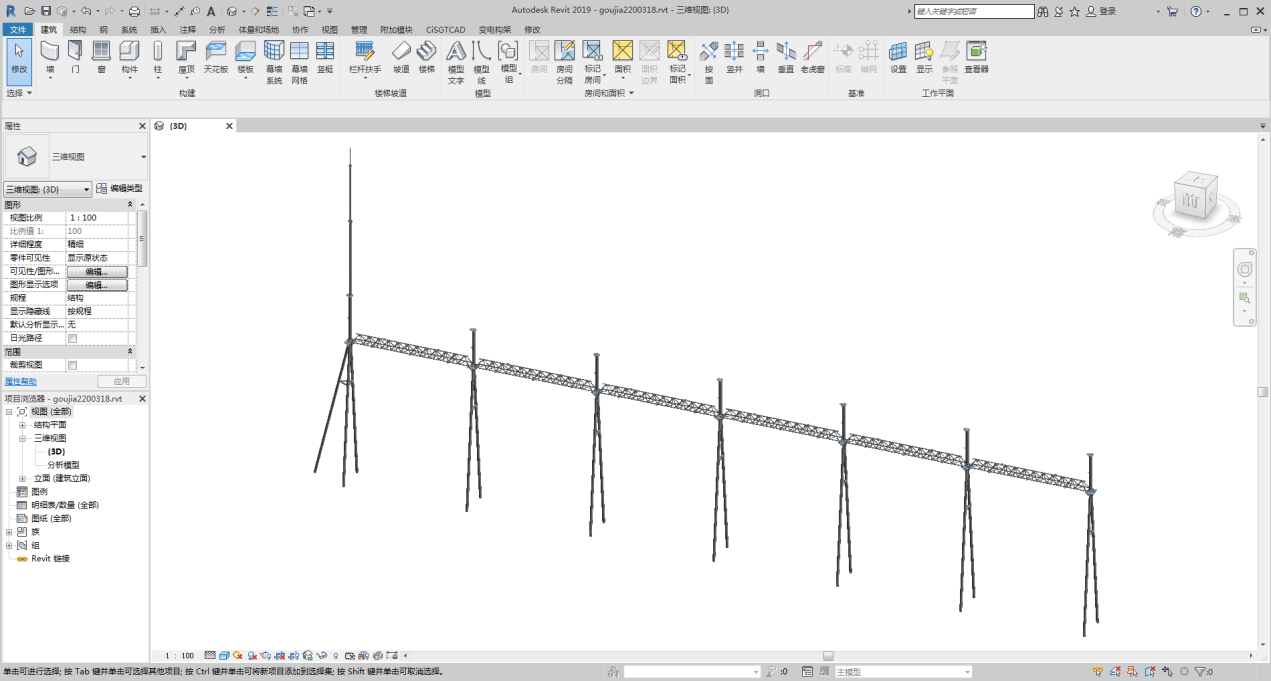Screen dimensions: 1271x681
Task: Click the 门 (Door) tool icon
Action: 75,56
